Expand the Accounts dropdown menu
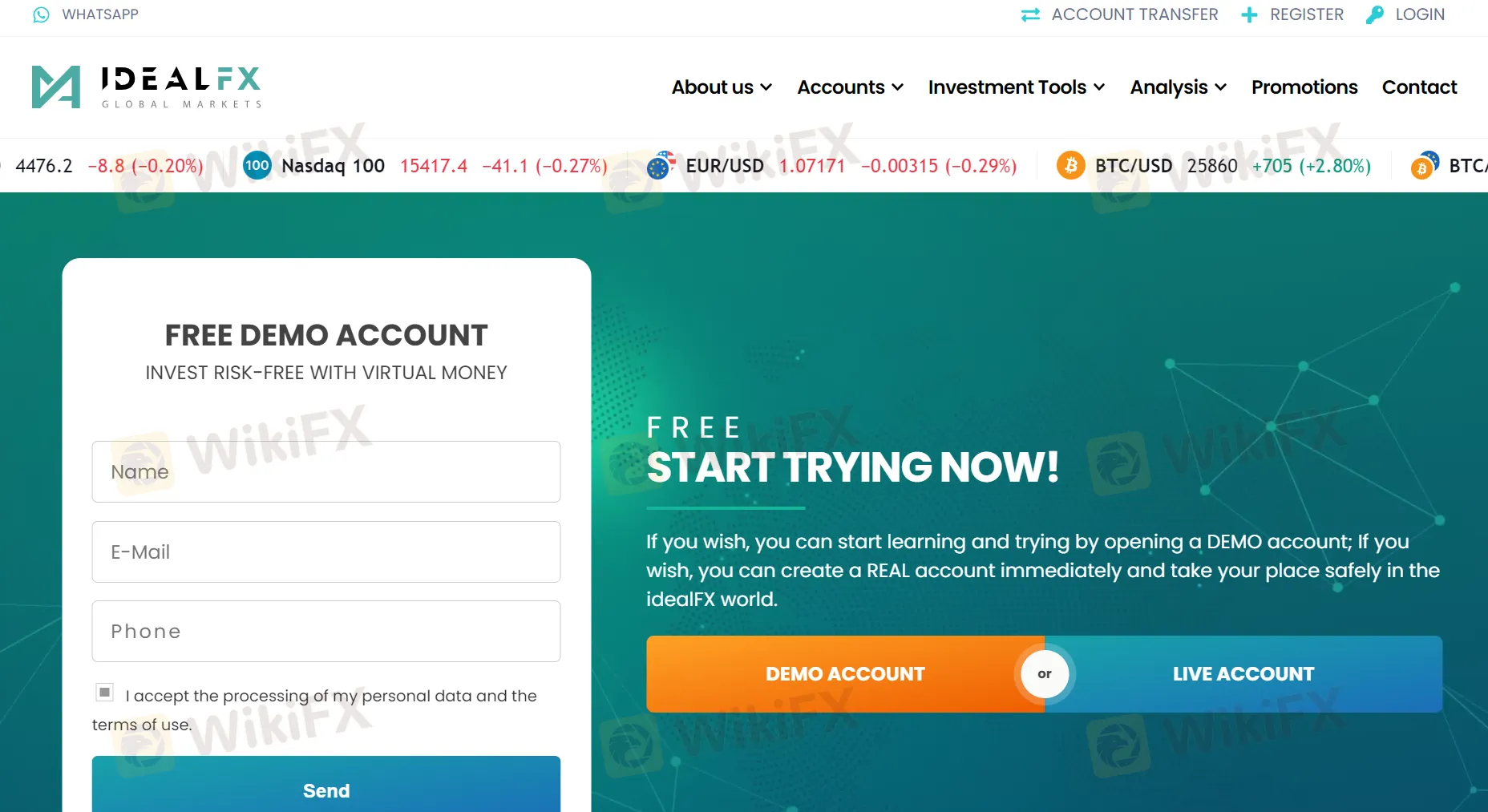The image size is (1488, 812). pos(851,87)
